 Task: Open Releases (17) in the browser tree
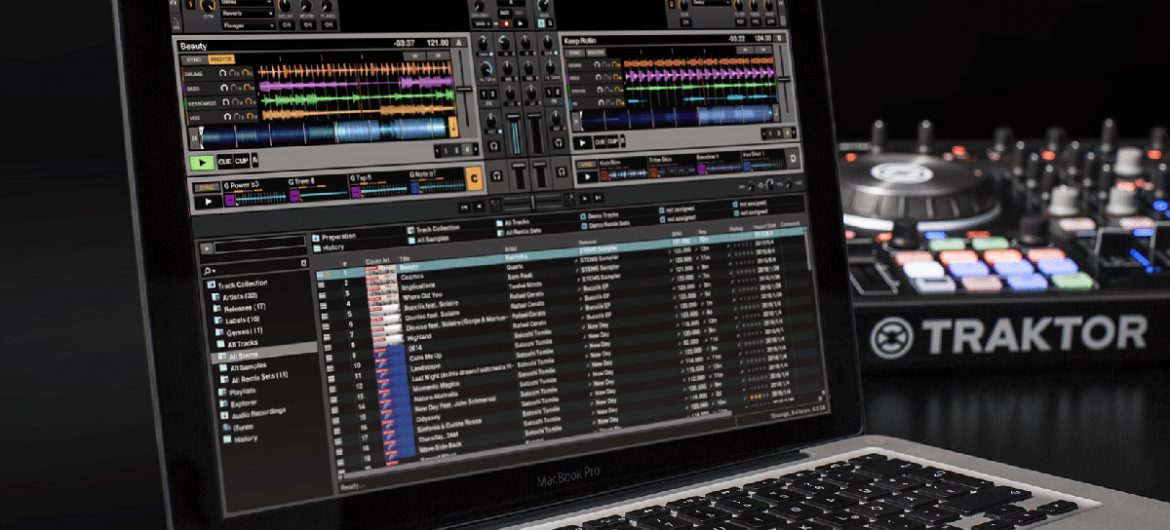point(245,308)
